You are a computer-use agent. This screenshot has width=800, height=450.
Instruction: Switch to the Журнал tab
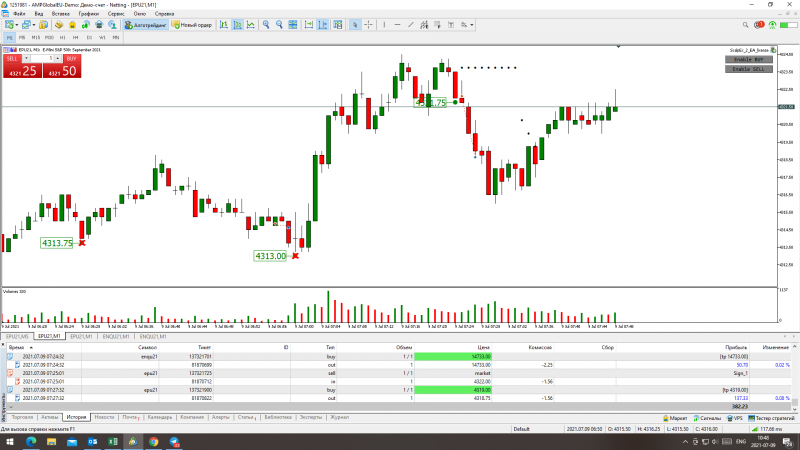[339, 417]
